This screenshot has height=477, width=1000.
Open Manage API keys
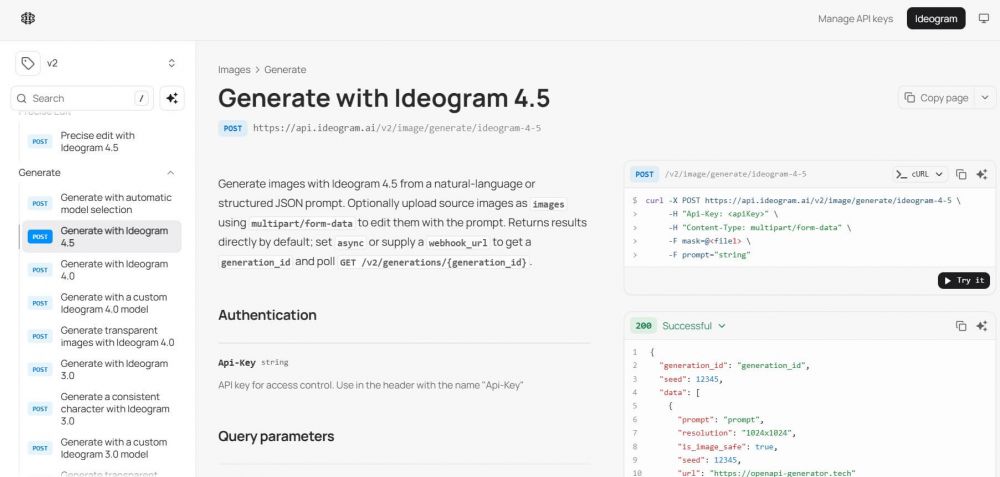tap(855, 18)
